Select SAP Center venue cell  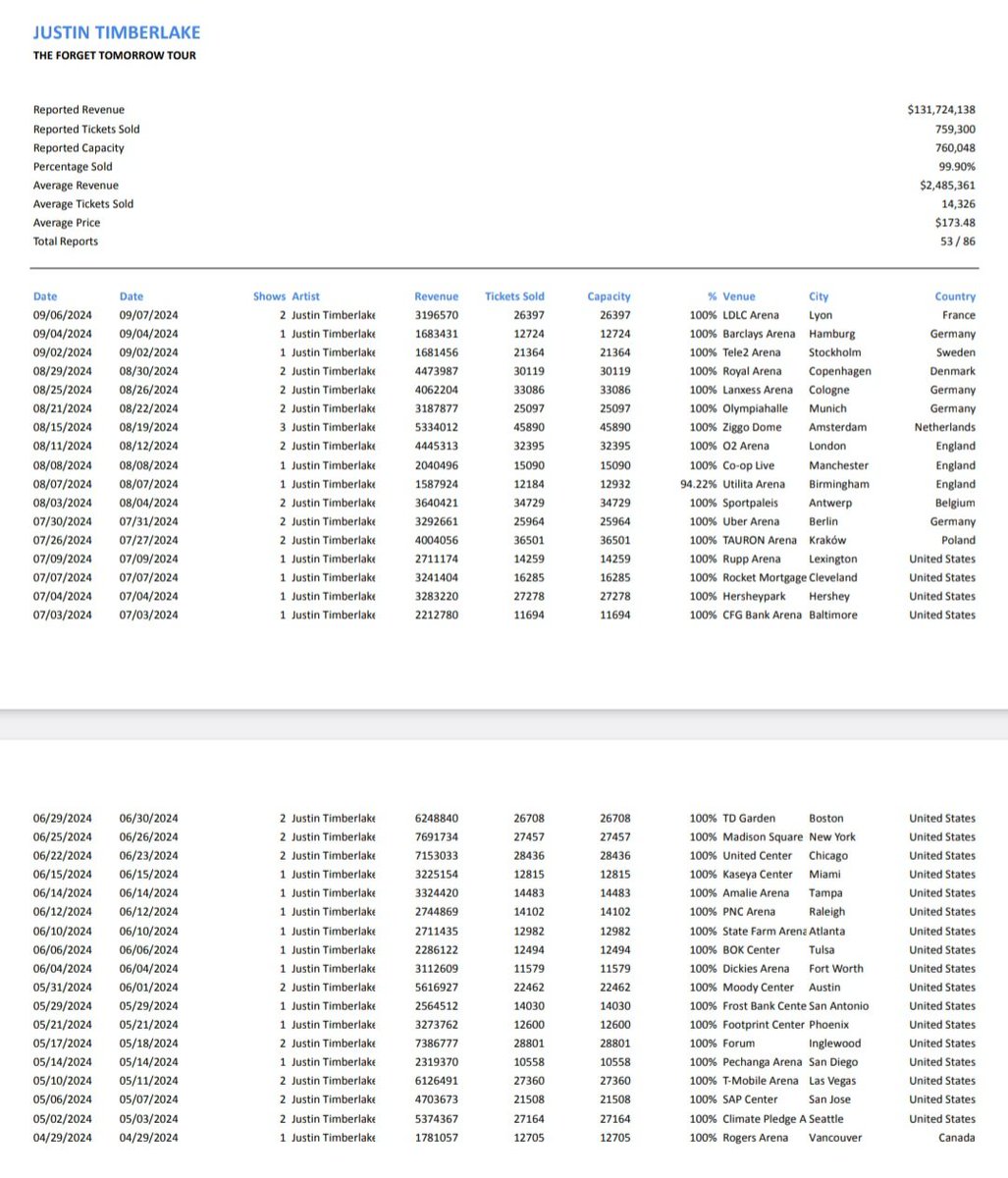click(750, 1099)
